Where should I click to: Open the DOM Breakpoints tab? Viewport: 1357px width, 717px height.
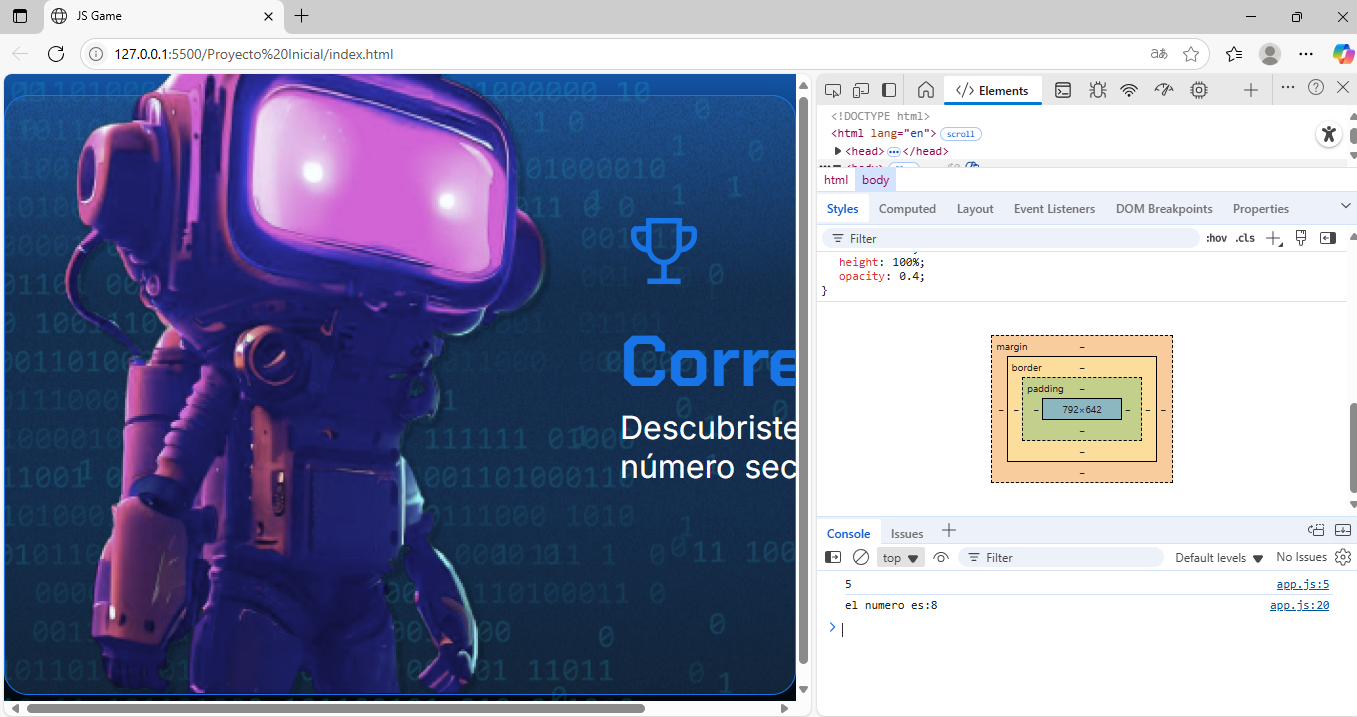tap(1164, 209)
